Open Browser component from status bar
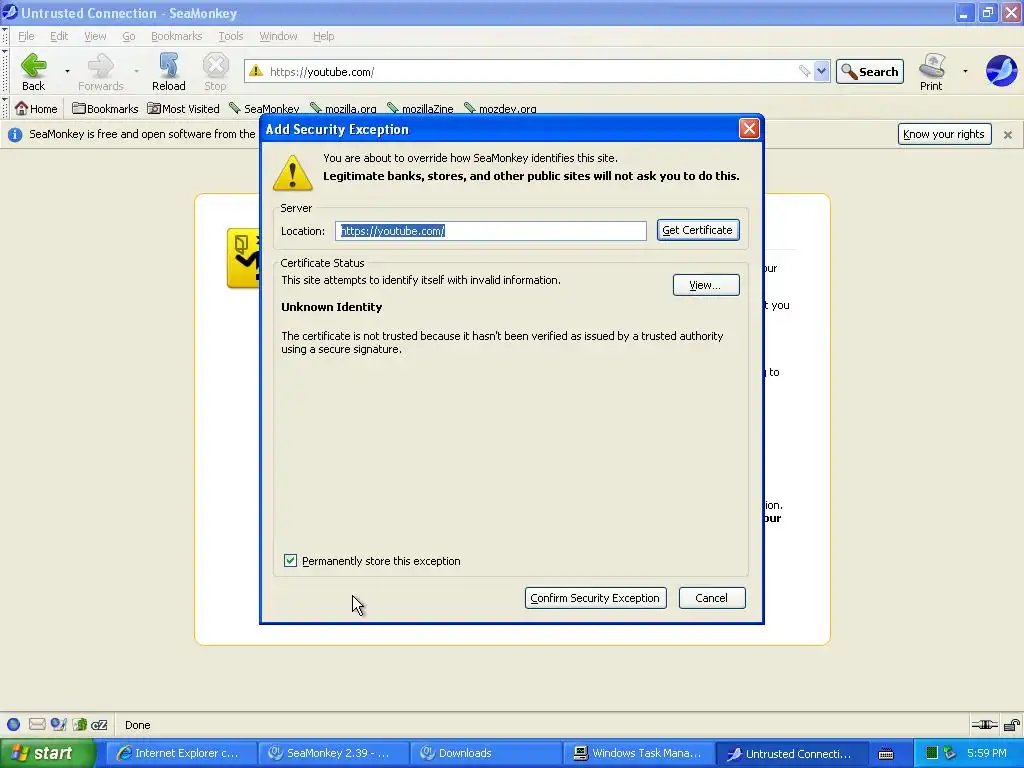This screenshot has width=1024, height=768. click(14, 724)
